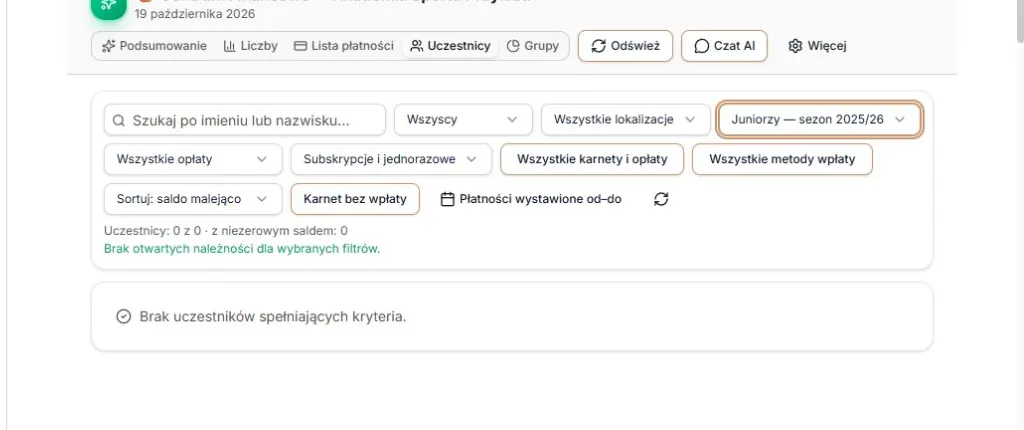Open the Juniorzy — sezon 2025/26 dropdown

point(820,120)
